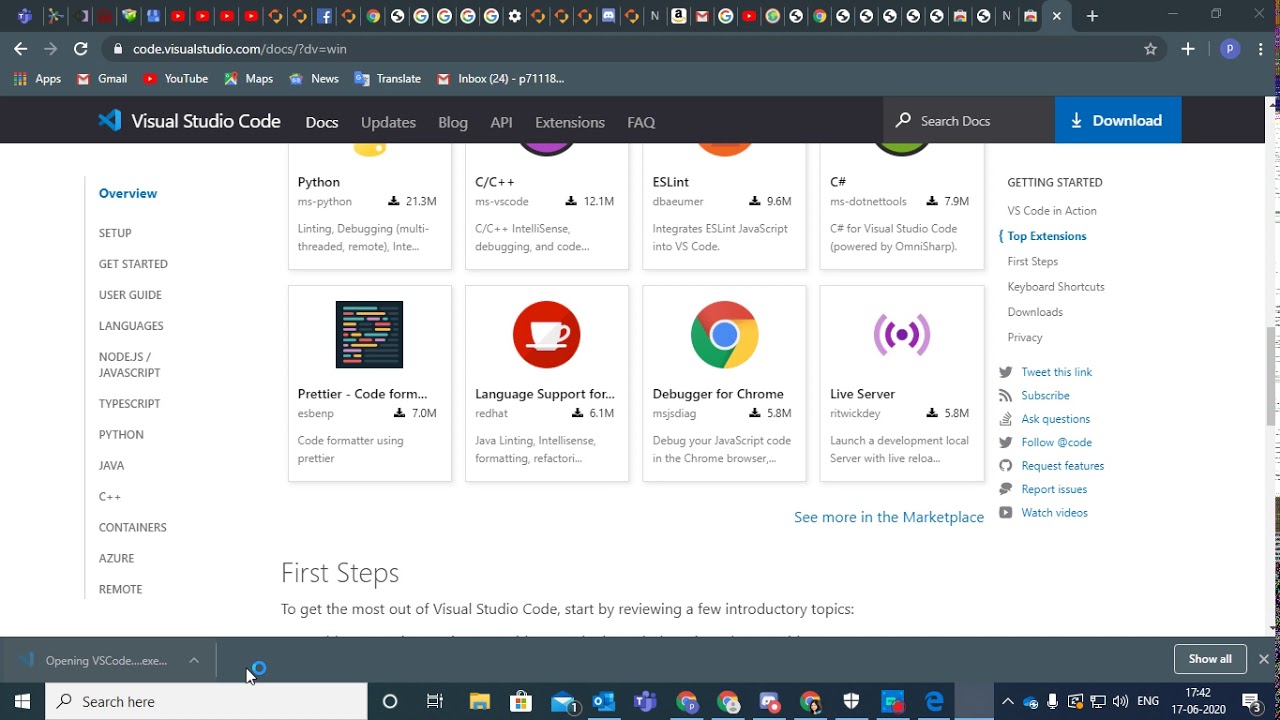The height and width of the screenshot is (720, 1280).
Task: Go back to the previous page
Action: pyautogui.click(x=21, y=49)
